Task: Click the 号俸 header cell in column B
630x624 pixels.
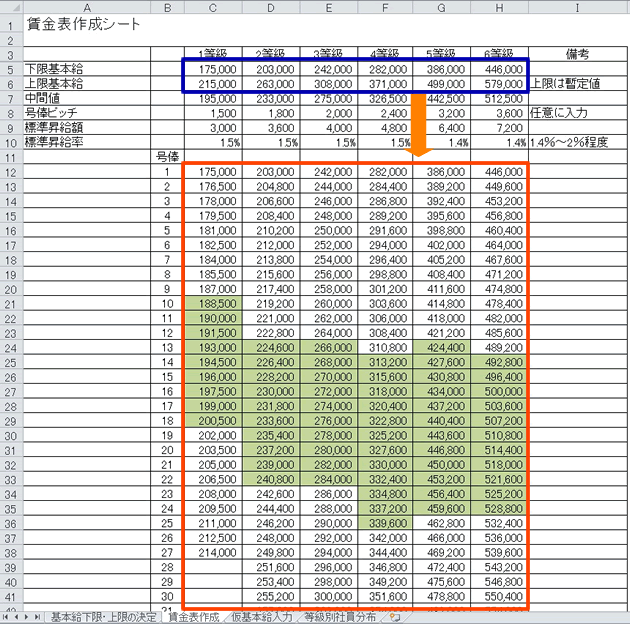Action: tap(168, 157)
